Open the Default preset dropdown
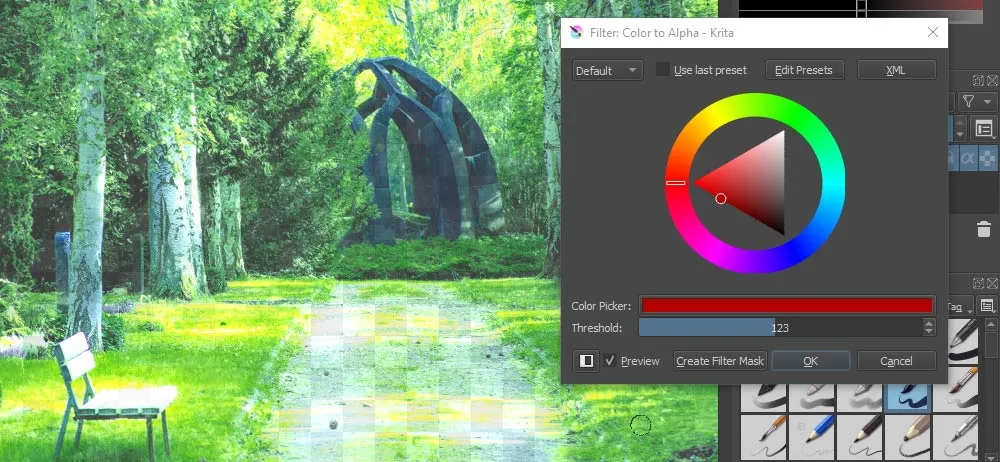 click(x=607, y=70)
